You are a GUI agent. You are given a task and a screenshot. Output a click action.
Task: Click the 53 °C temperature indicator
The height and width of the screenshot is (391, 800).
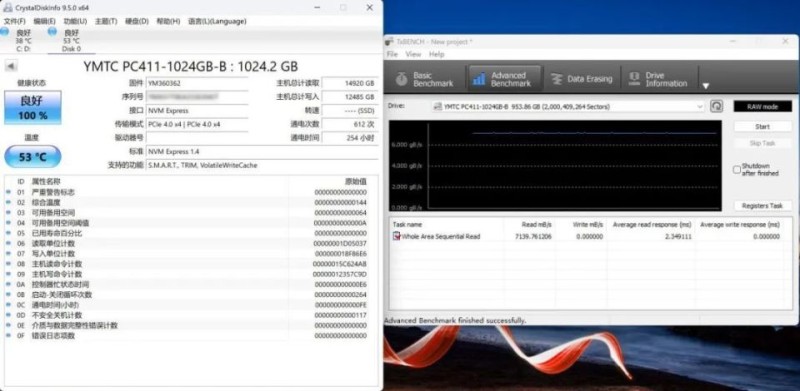tap(33, 157)
